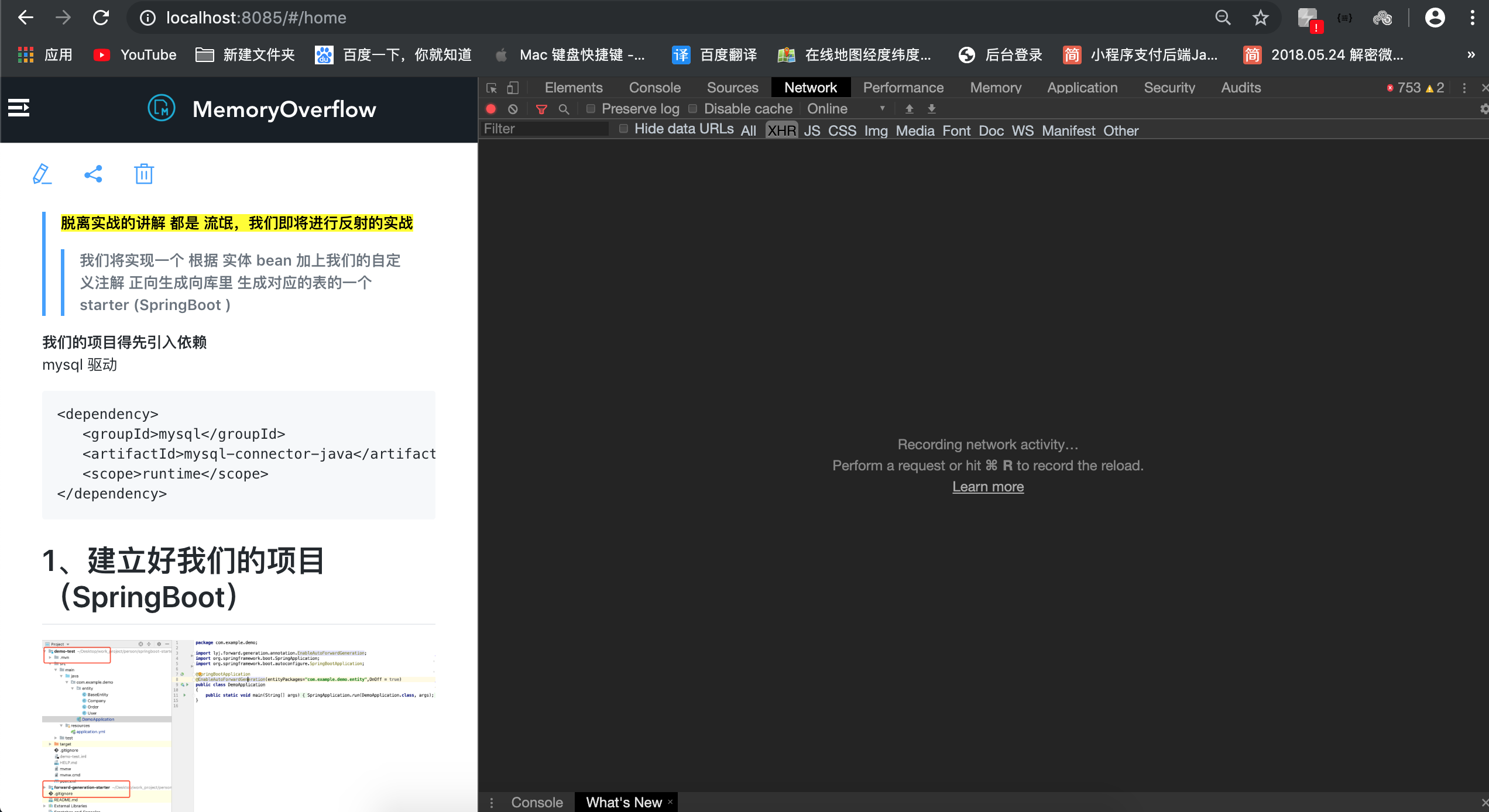Click the address bar URL localhost:8085

coord(256,18)
